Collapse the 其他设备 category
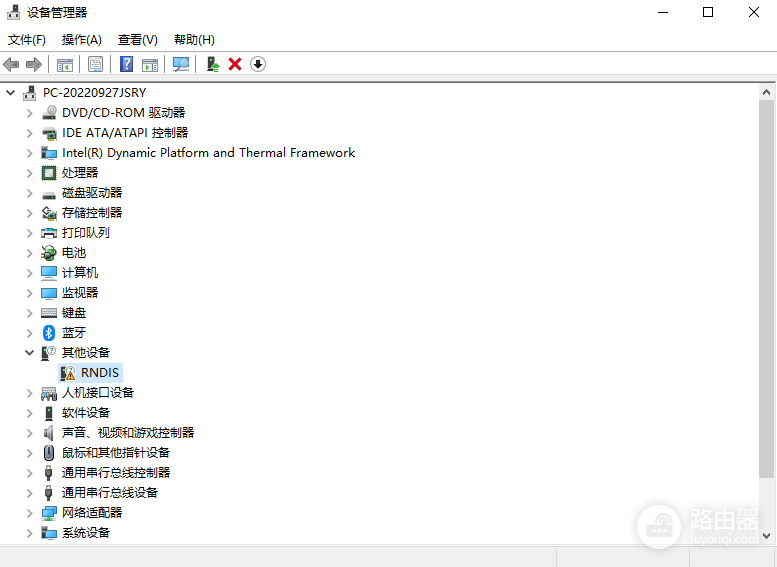777x567 pixels. [30, 353]
